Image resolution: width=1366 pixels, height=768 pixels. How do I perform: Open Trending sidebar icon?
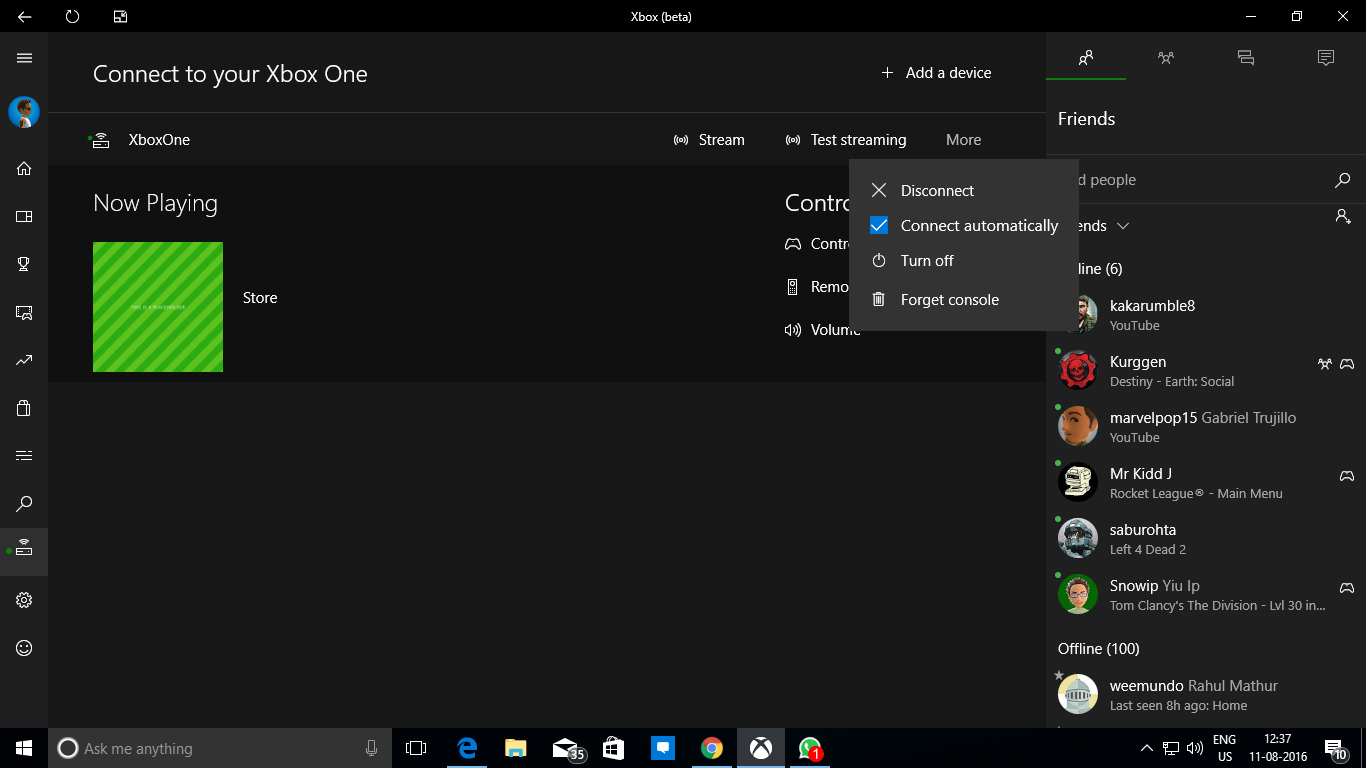[24, 360]
